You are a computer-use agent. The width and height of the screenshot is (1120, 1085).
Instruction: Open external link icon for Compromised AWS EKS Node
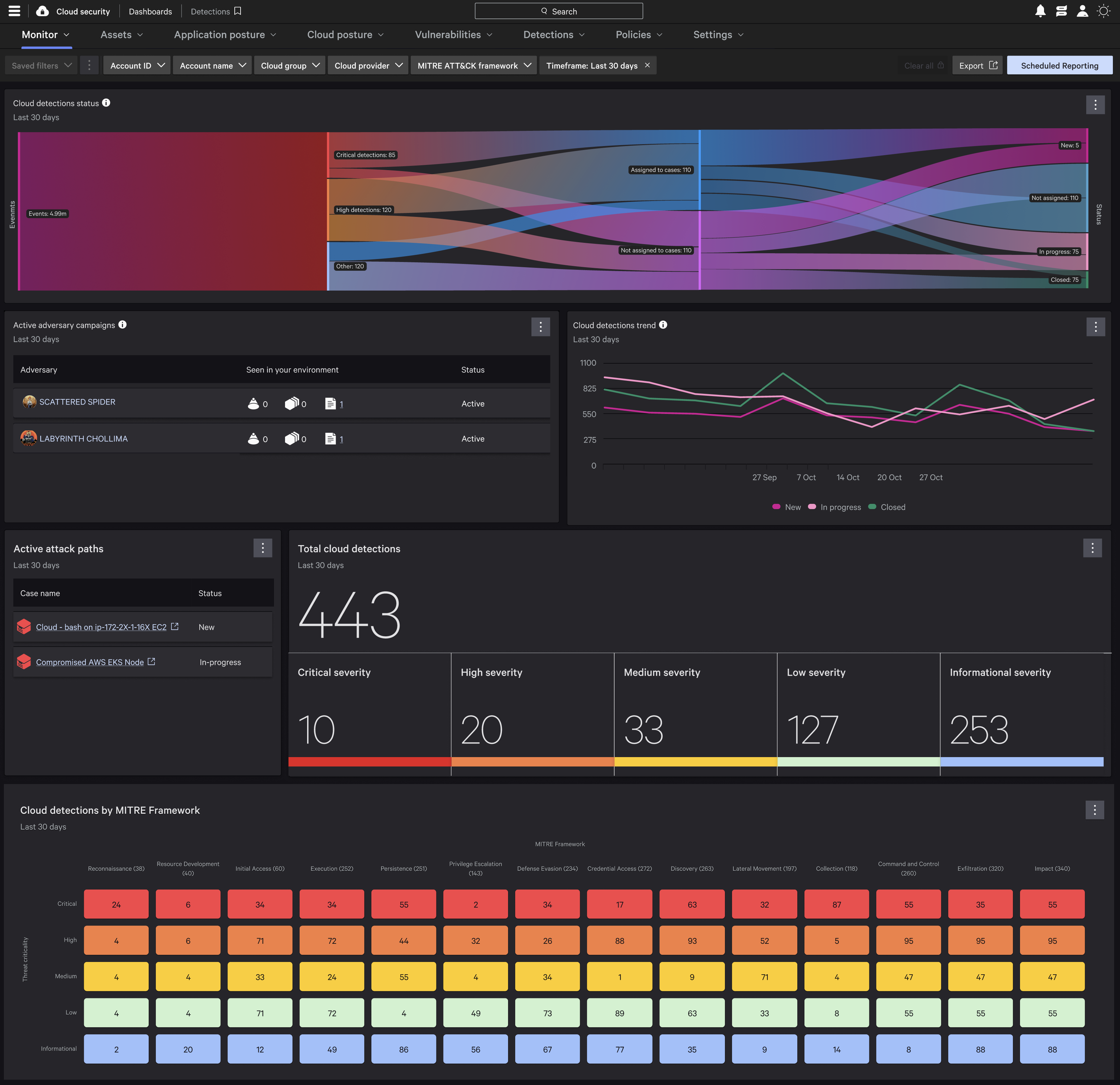pyautogui.click(x=151, y=662)
